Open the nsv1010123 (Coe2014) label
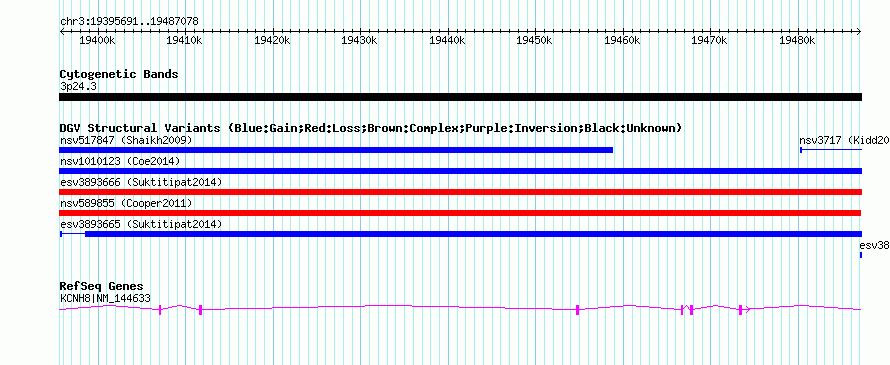The image size is (890, 365). [120, 161]
